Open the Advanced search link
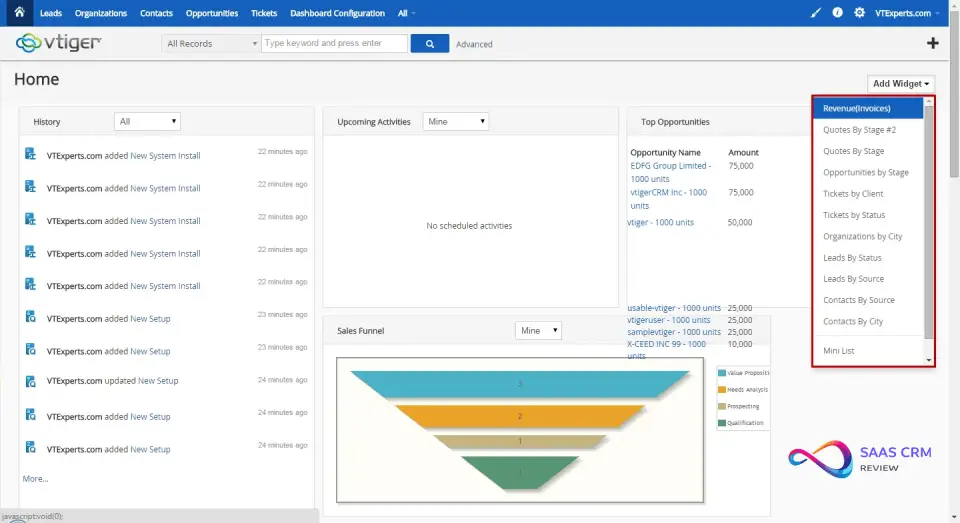960x523 pixels. point(474,44)
